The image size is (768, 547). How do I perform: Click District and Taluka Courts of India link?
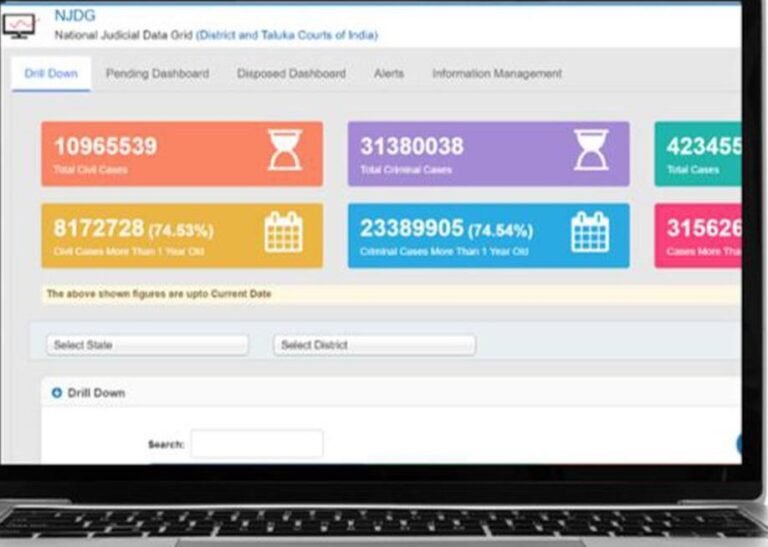tap(287, 35)
